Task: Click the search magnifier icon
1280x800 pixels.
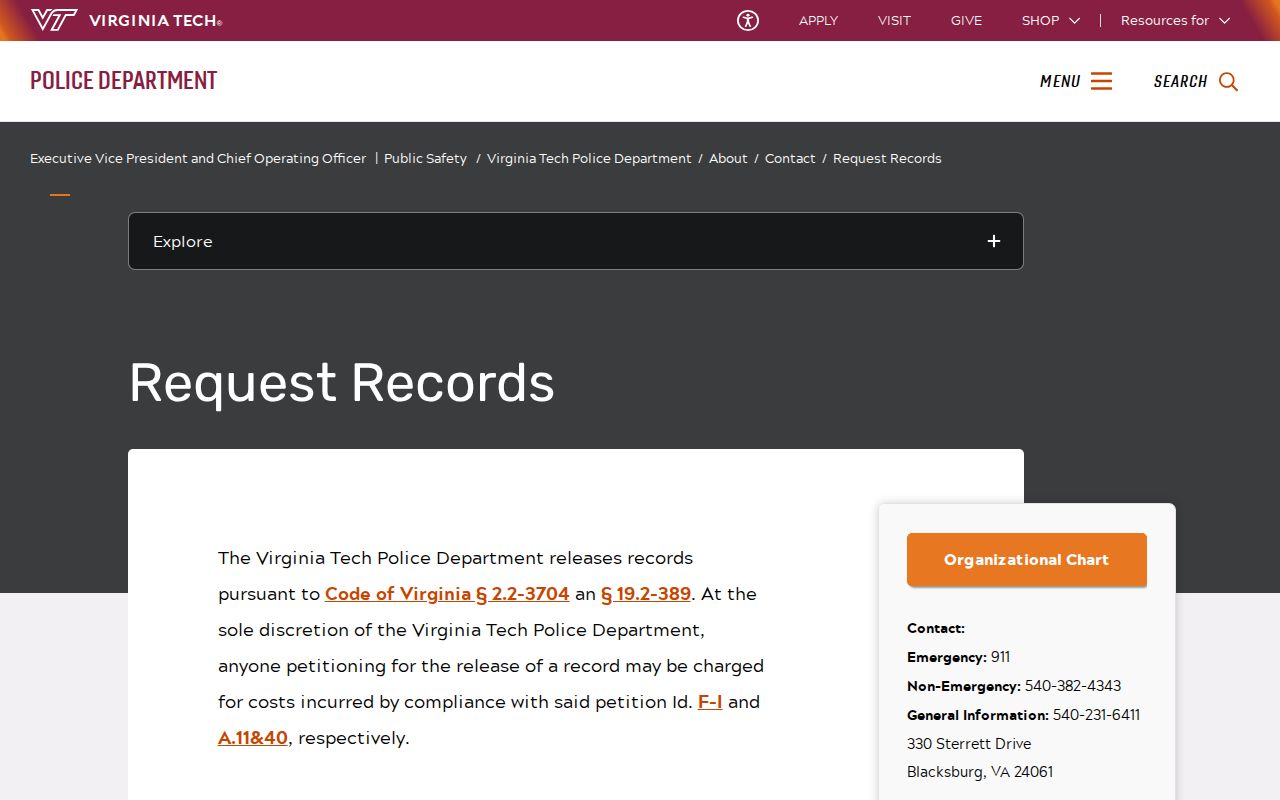Action: (x=1228, y=82)
